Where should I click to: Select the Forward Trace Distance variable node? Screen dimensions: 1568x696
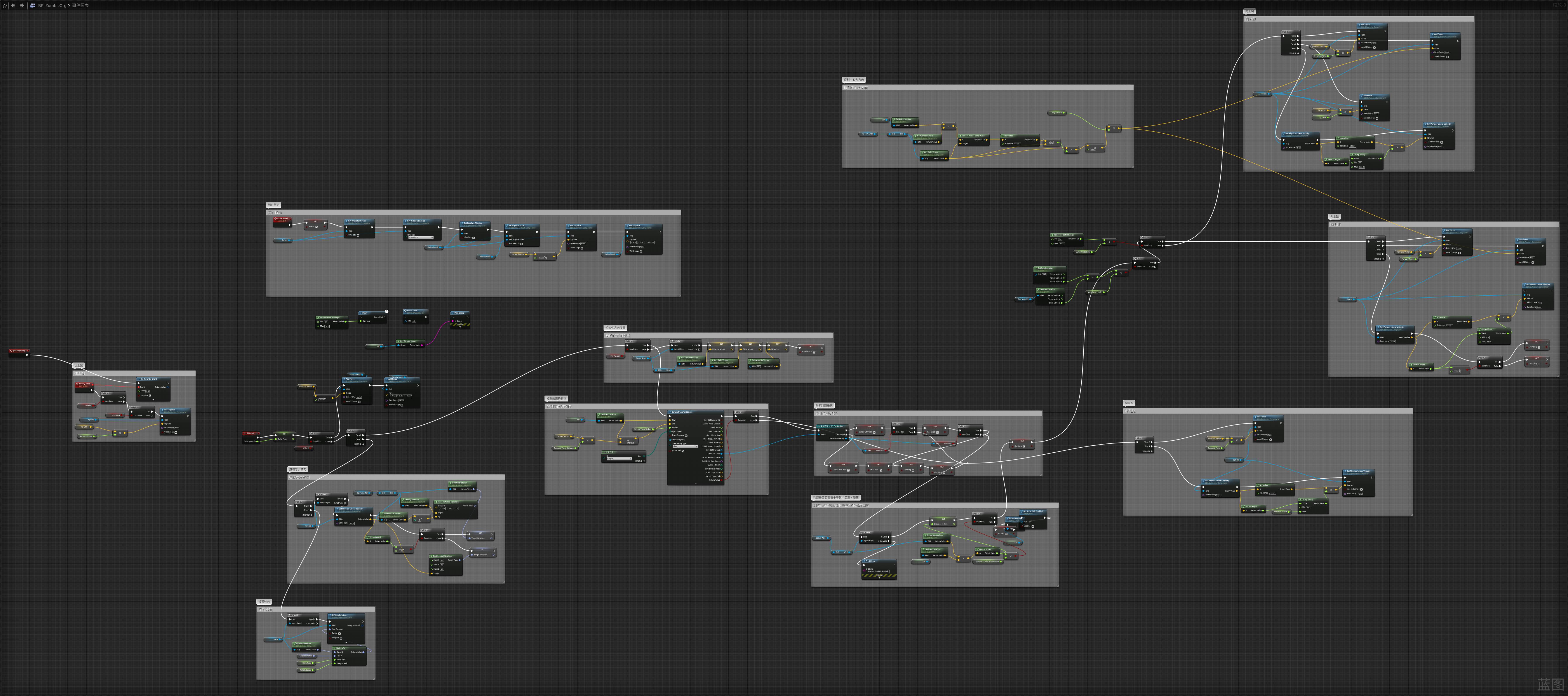(565, 448)
